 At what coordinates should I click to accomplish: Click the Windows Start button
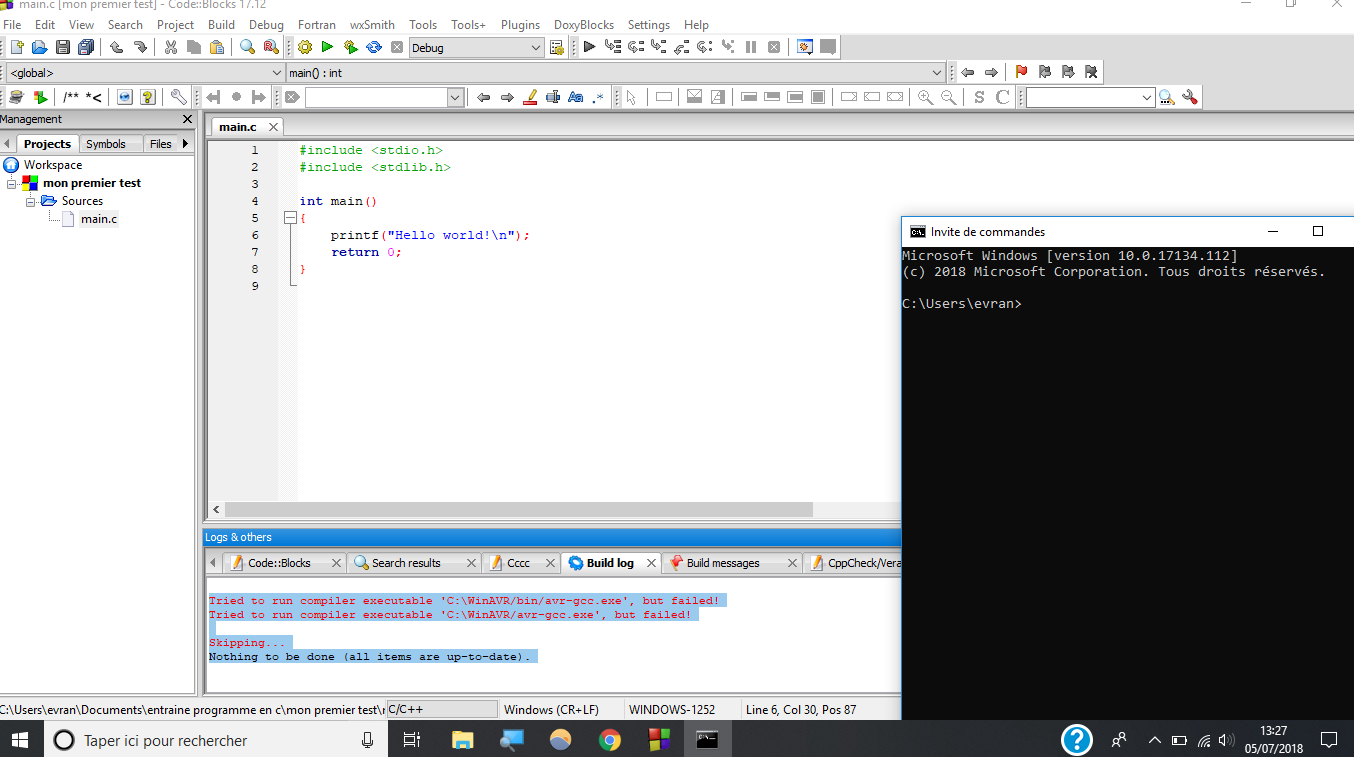20,740
